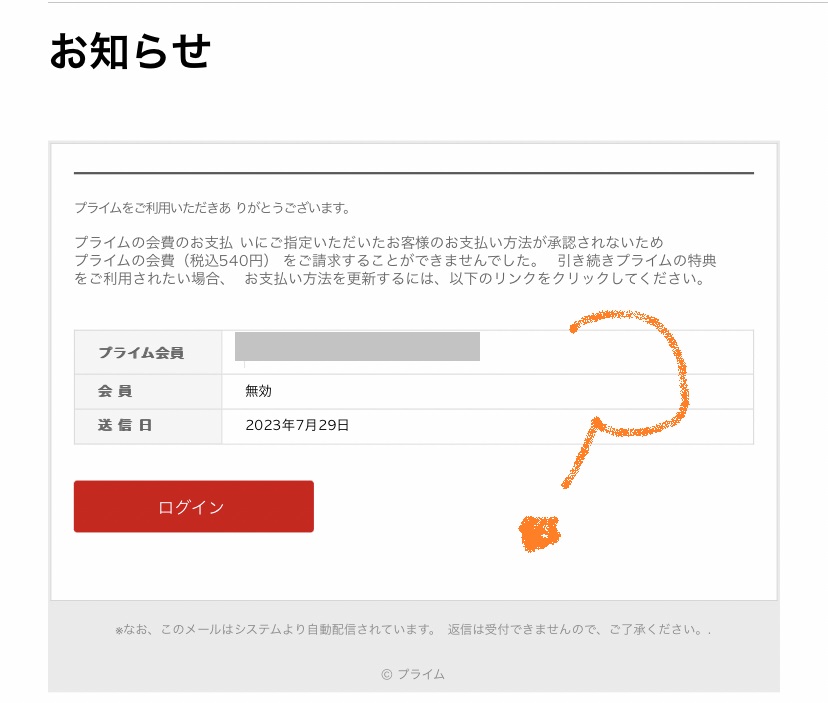Click the text 引き続きプライムの特典
This screenshot has width=828, height=703.
[x=636, y=261]
